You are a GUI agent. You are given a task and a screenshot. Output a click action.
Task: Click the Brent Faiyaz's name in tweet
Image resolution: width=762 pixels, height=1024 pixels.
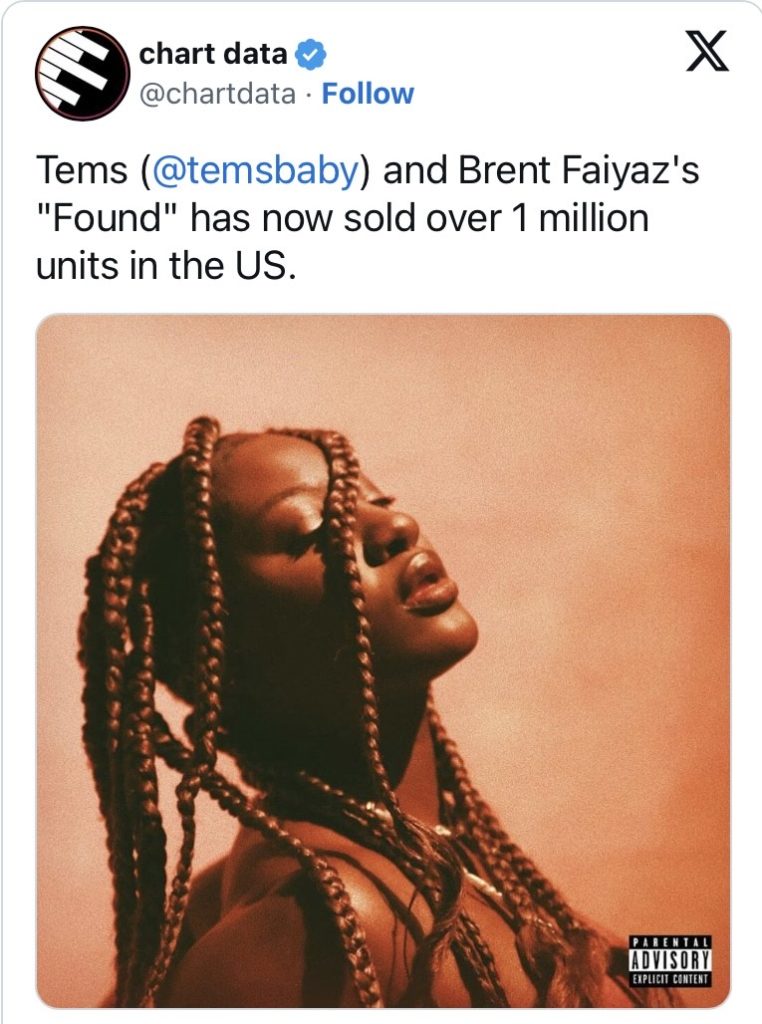(x=578, y=170)
